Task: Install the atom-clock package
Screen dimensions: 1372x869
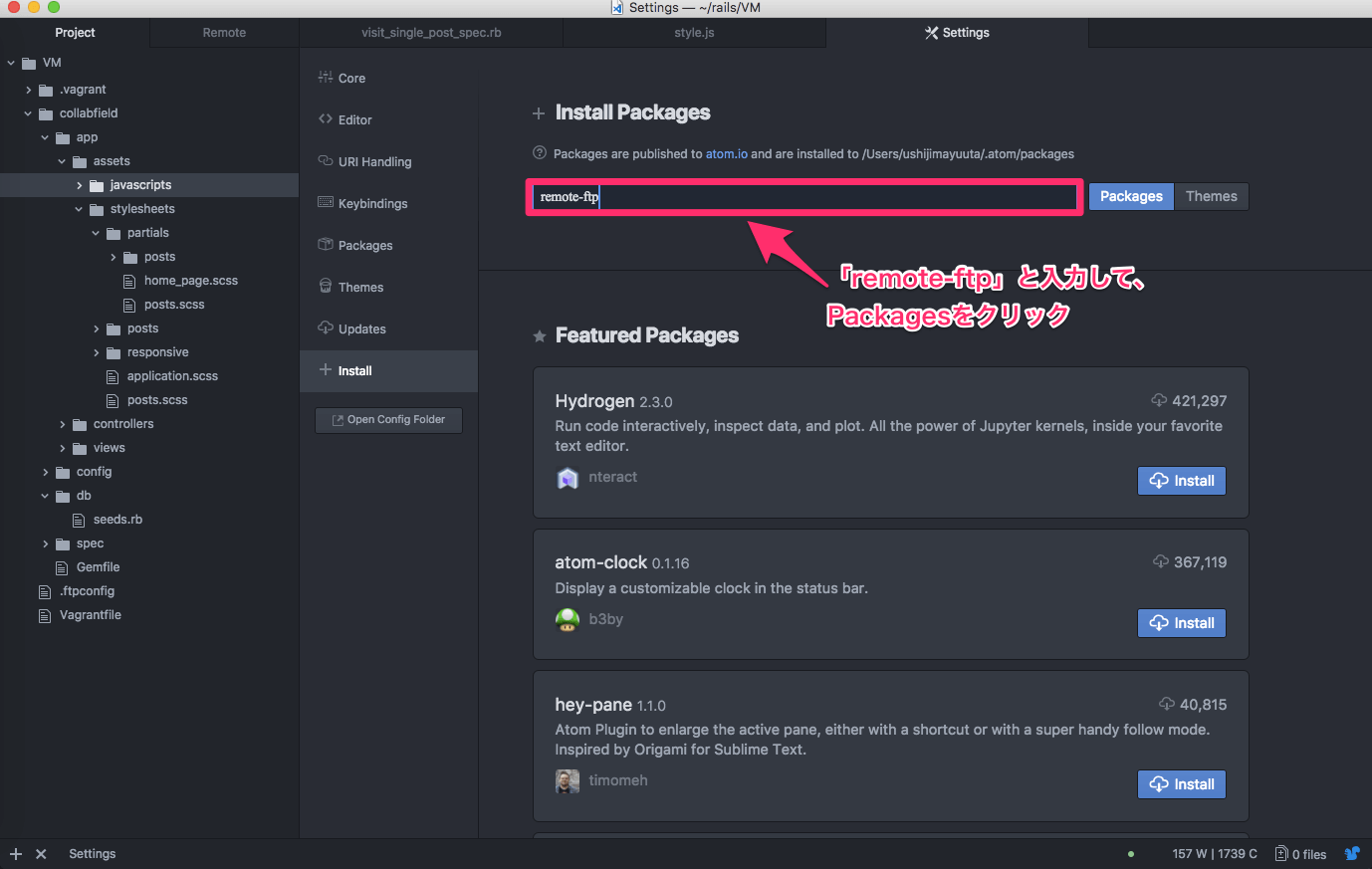Action: click(1182, 623)
